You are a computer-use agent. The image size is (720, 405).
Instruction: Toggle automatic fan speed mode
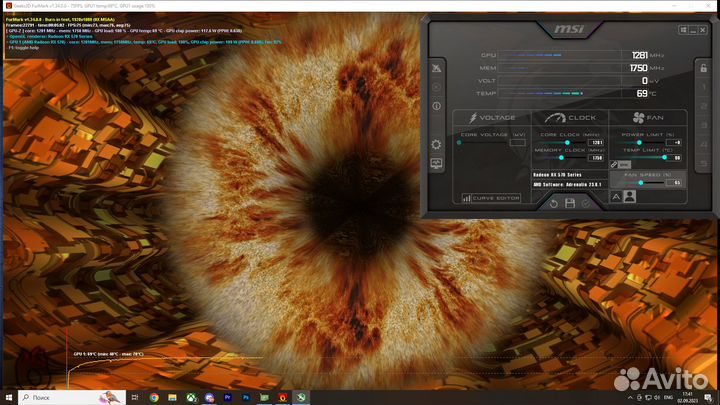coord(616,197)
